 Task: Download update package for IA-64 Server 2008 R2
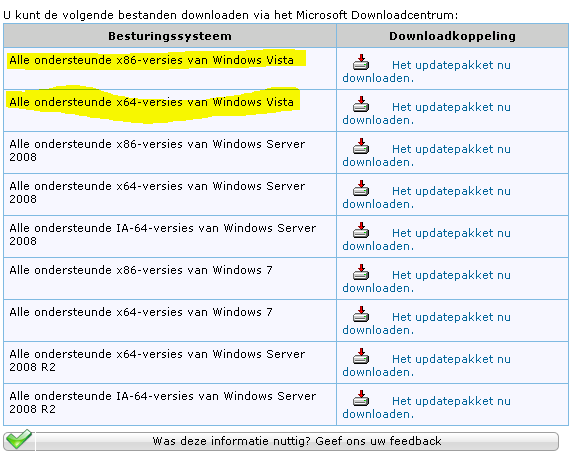pos(426,408)
